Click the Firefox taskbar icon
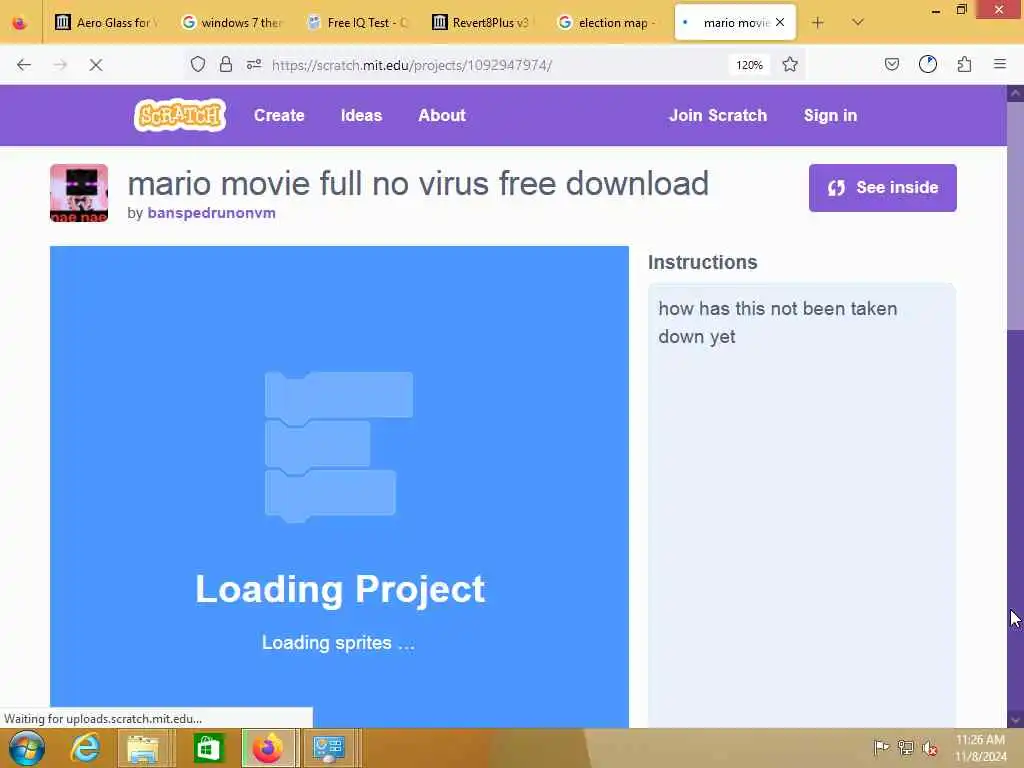Screen dimensions: 1024x768 (x=268, y=748)
